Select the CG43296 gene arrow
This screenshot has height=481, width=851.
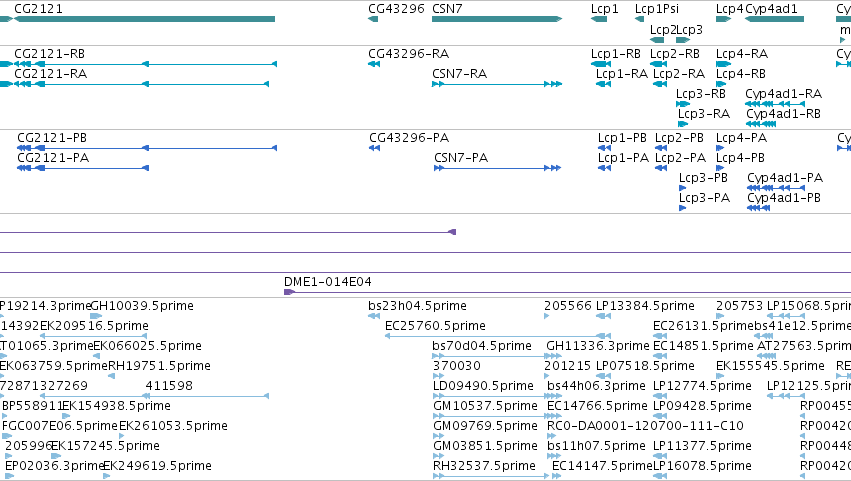pyautogui.click(x=373, y=19)
